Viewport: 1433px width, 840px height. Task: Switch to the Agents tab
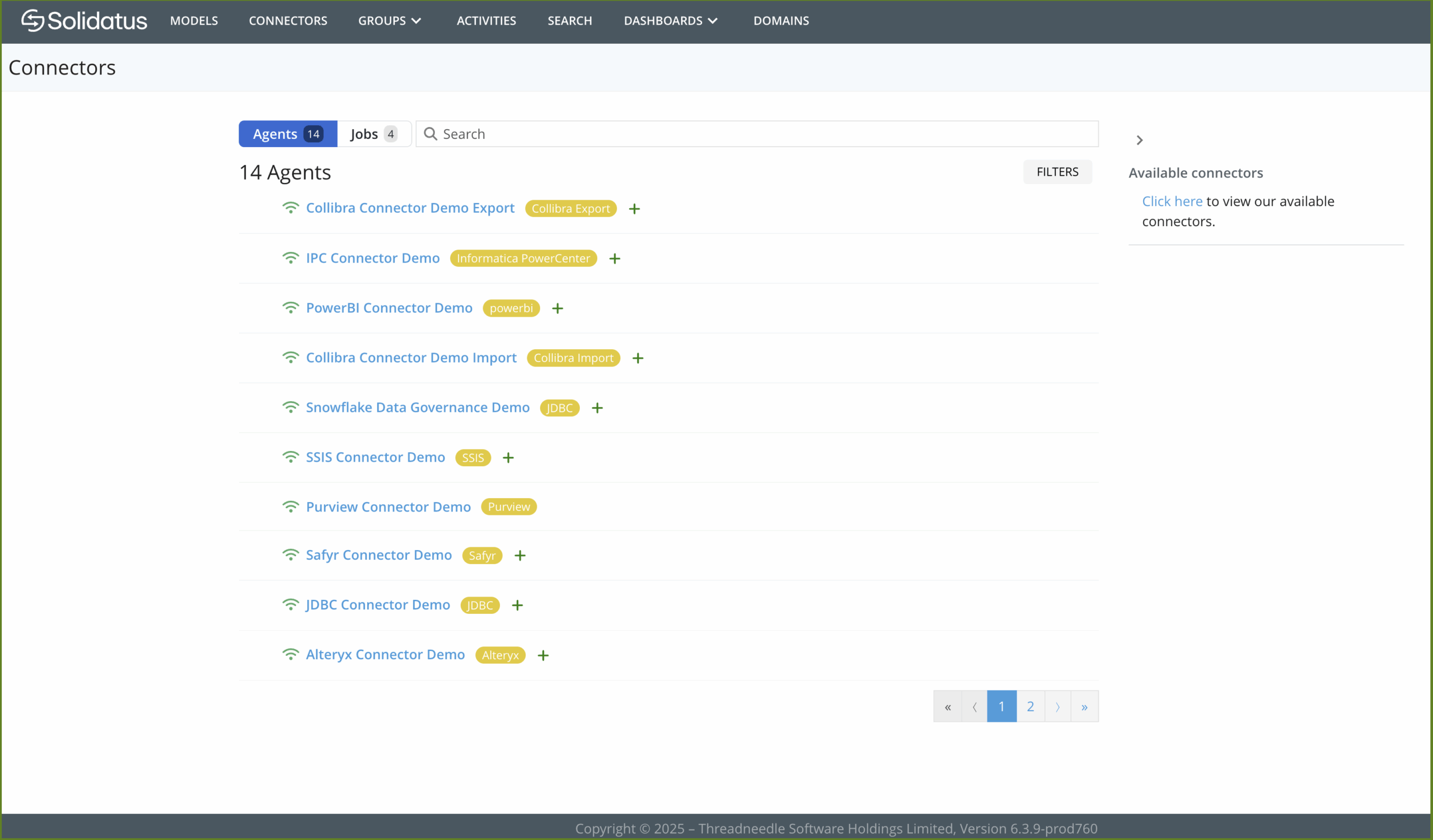288,134
